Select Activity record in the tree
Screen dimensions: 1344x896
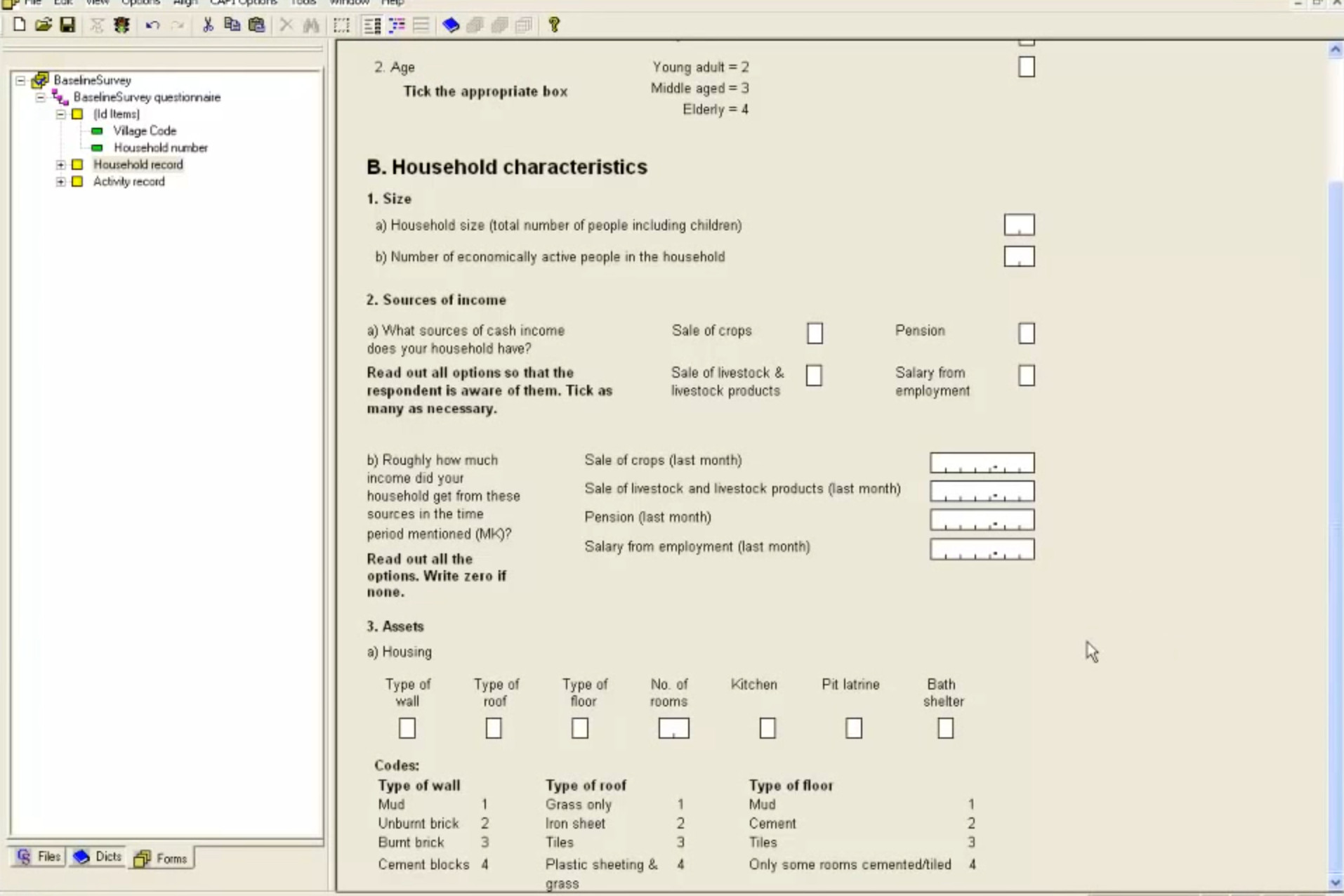129,181
